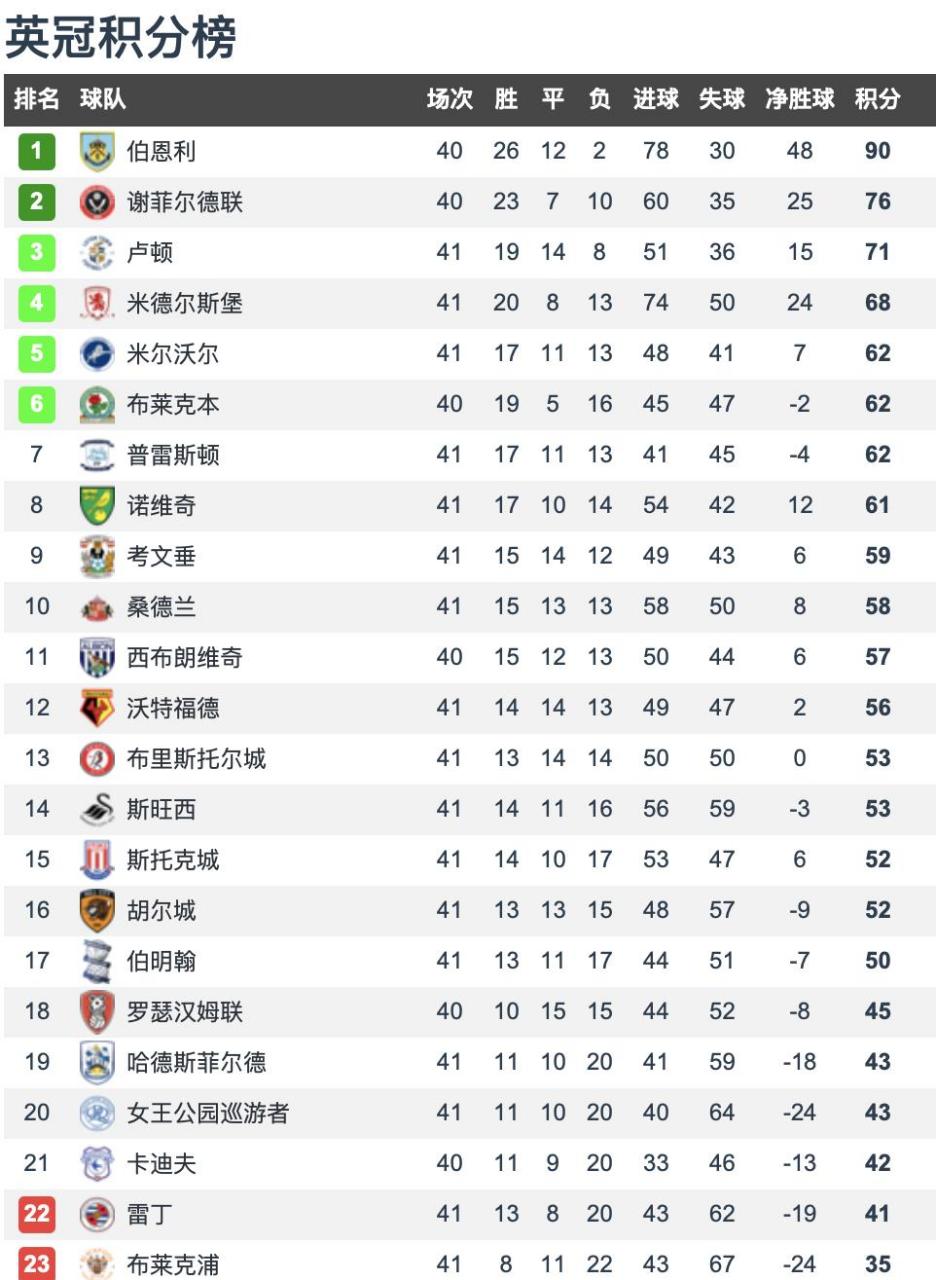
Task: Click the Swansea (斯旺西) swan crest
Action: tap(97, 809)
